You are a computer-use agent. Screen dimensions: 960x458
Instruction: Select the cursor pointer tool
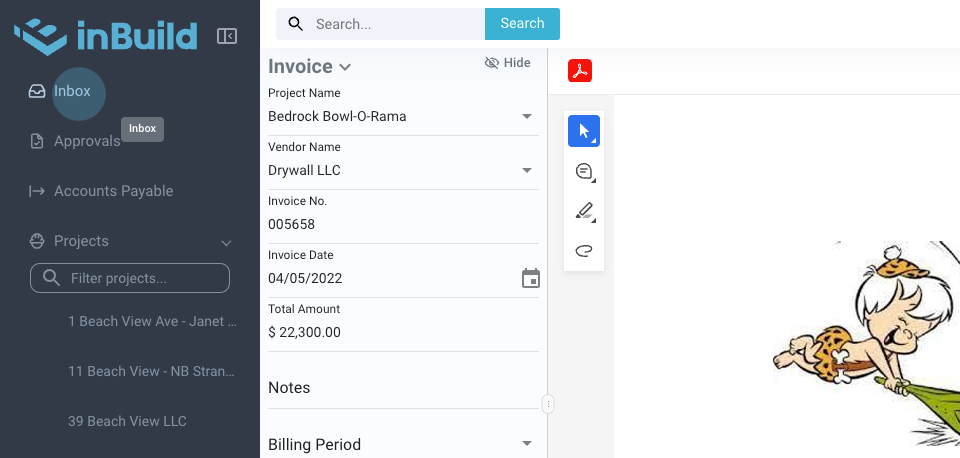584,131
